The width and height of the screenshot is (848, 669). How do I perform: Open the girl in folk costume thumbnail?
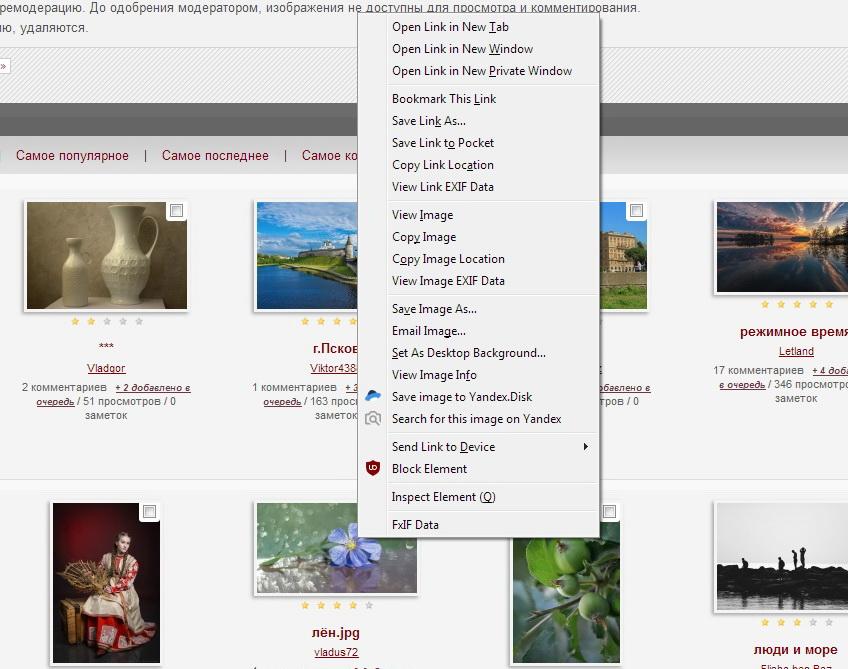[x=106, y=583]
